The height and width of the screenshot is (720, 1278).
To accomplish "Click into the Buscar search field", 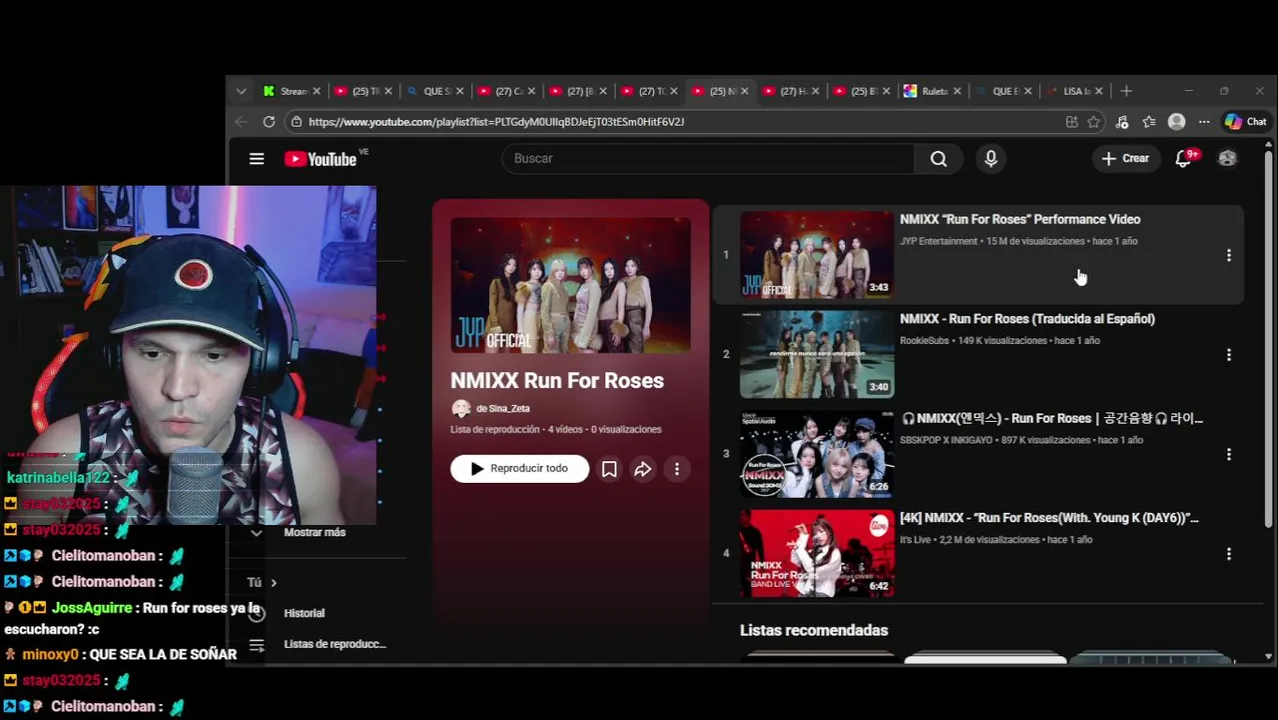I will (x=708, y=159).
